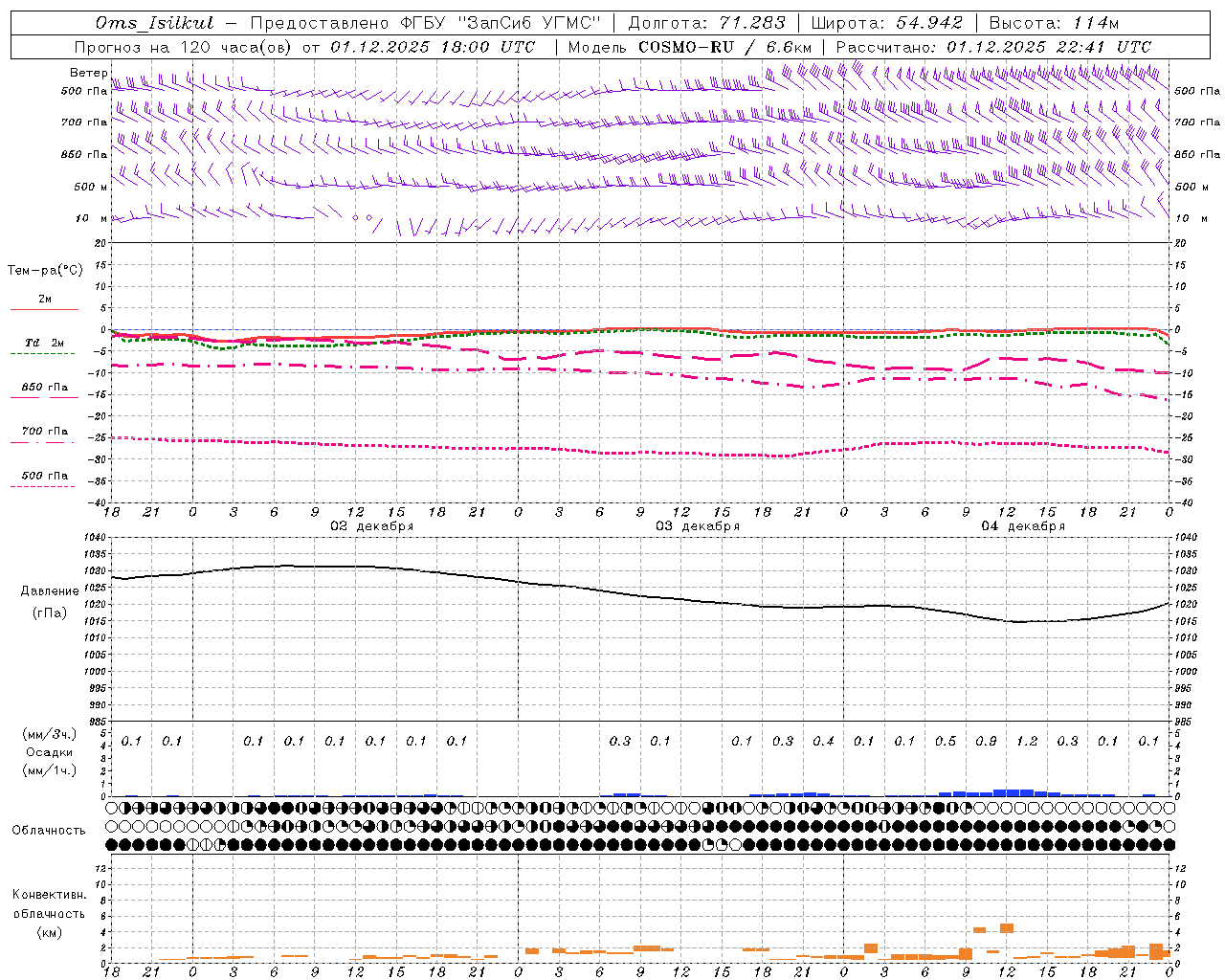Click the pink dotted legend line under temperature '500 гПа'

pyautogui.click(x=44, y=486)
